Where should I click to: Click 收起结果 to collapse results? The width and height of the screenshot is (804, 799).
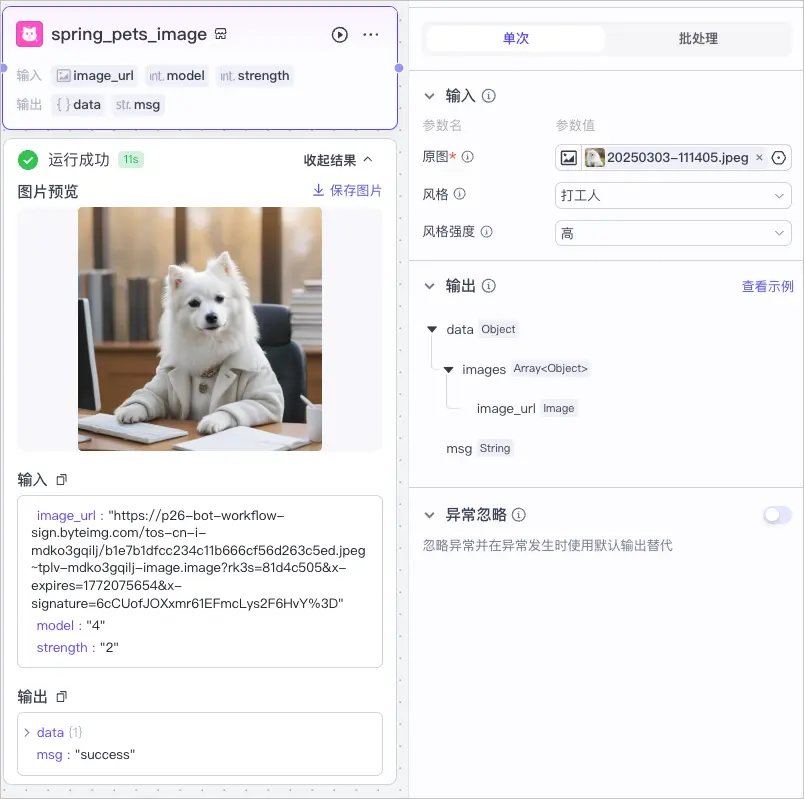338,160
